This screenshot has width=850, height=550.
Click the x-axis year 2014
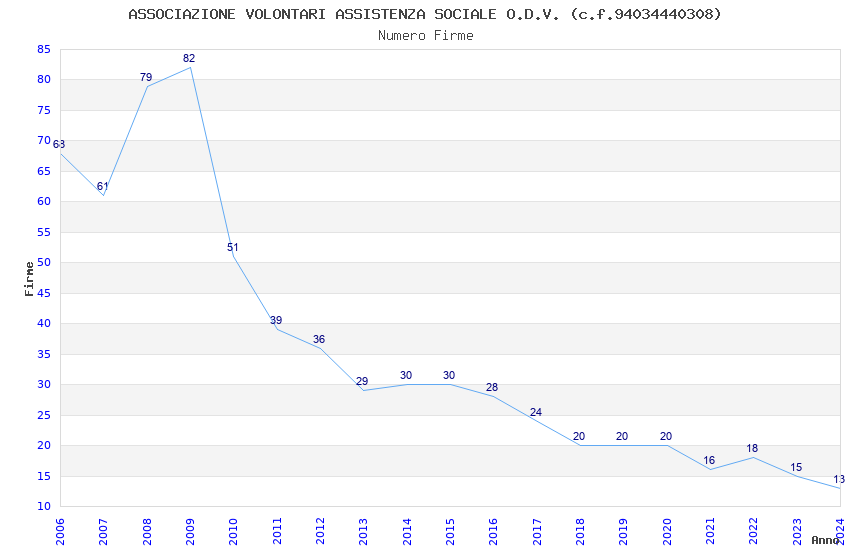pos(407,532)
